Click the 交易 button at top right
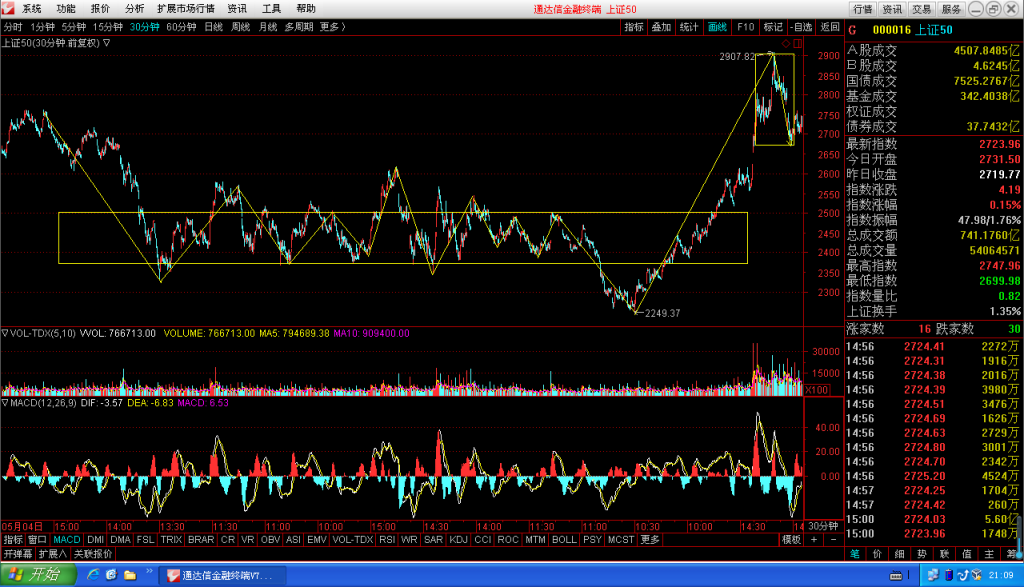 tap(921, 9)
